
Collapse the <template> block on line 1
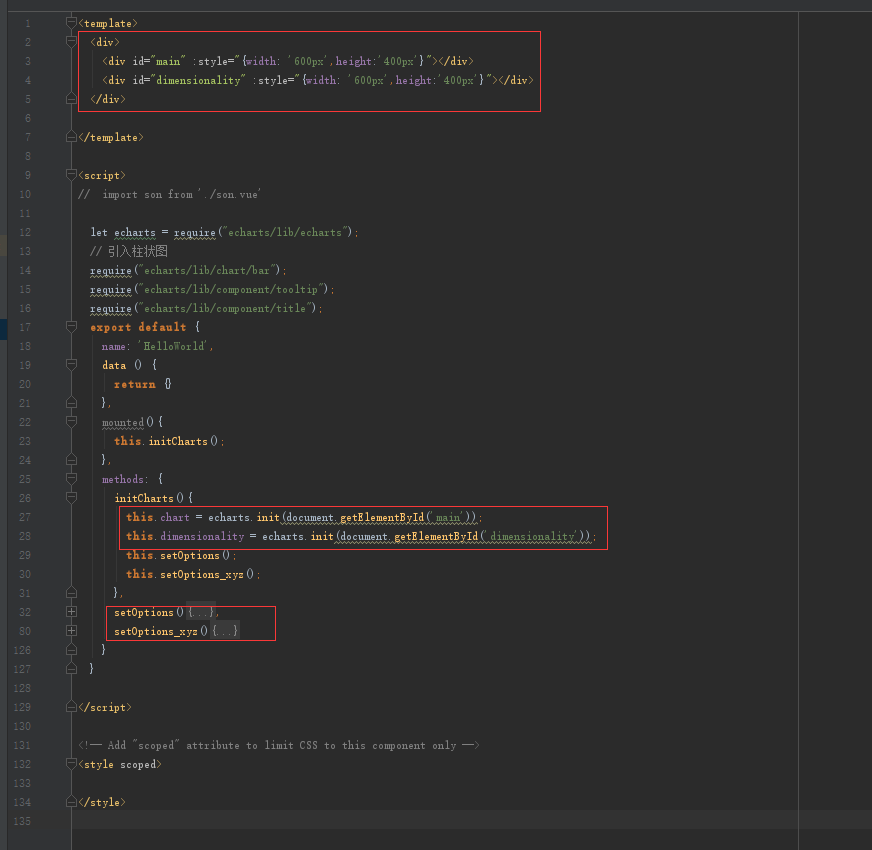71,22
